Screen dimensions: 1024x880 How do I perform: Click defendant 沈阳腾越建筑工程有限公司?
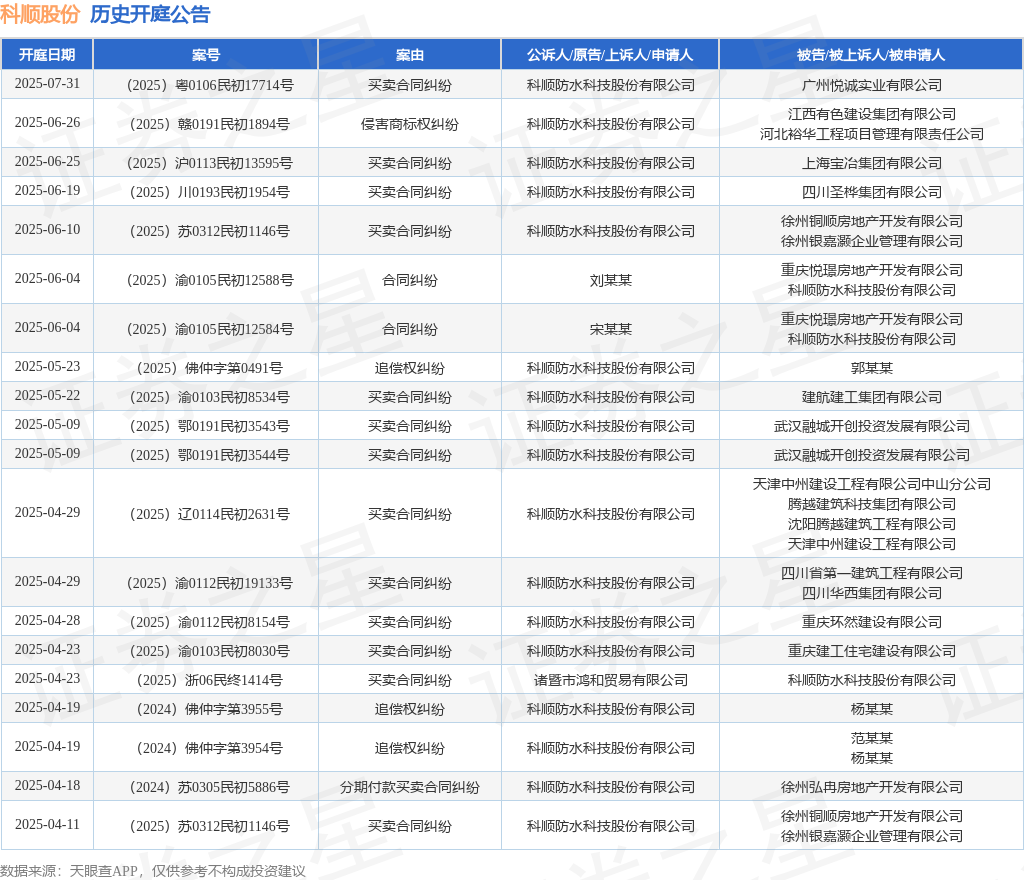pyautogui.click(x=872, y=524)
